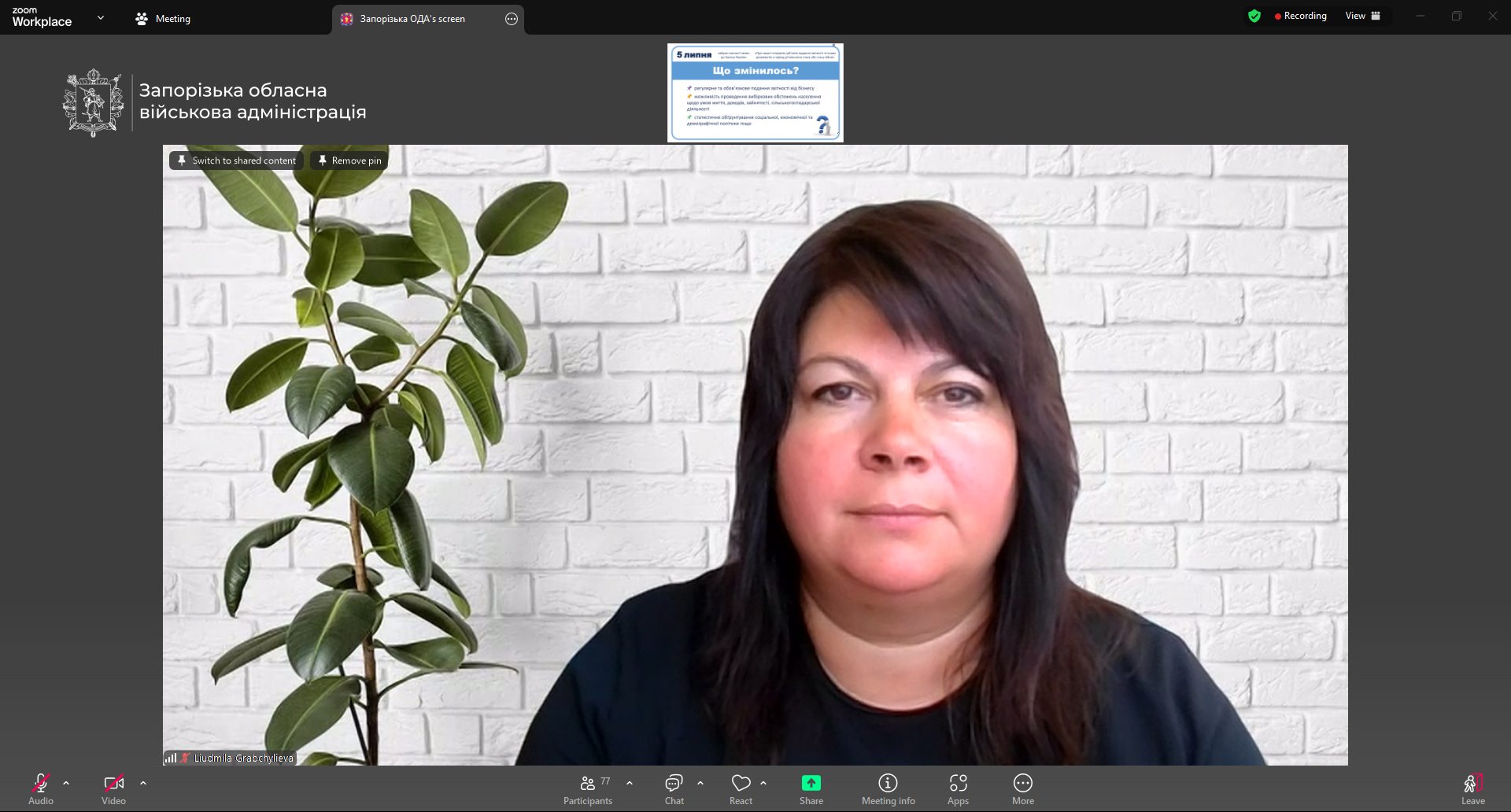Expand participants options arrow
The height and width of the screenshot is (812, 1511).
630,783
